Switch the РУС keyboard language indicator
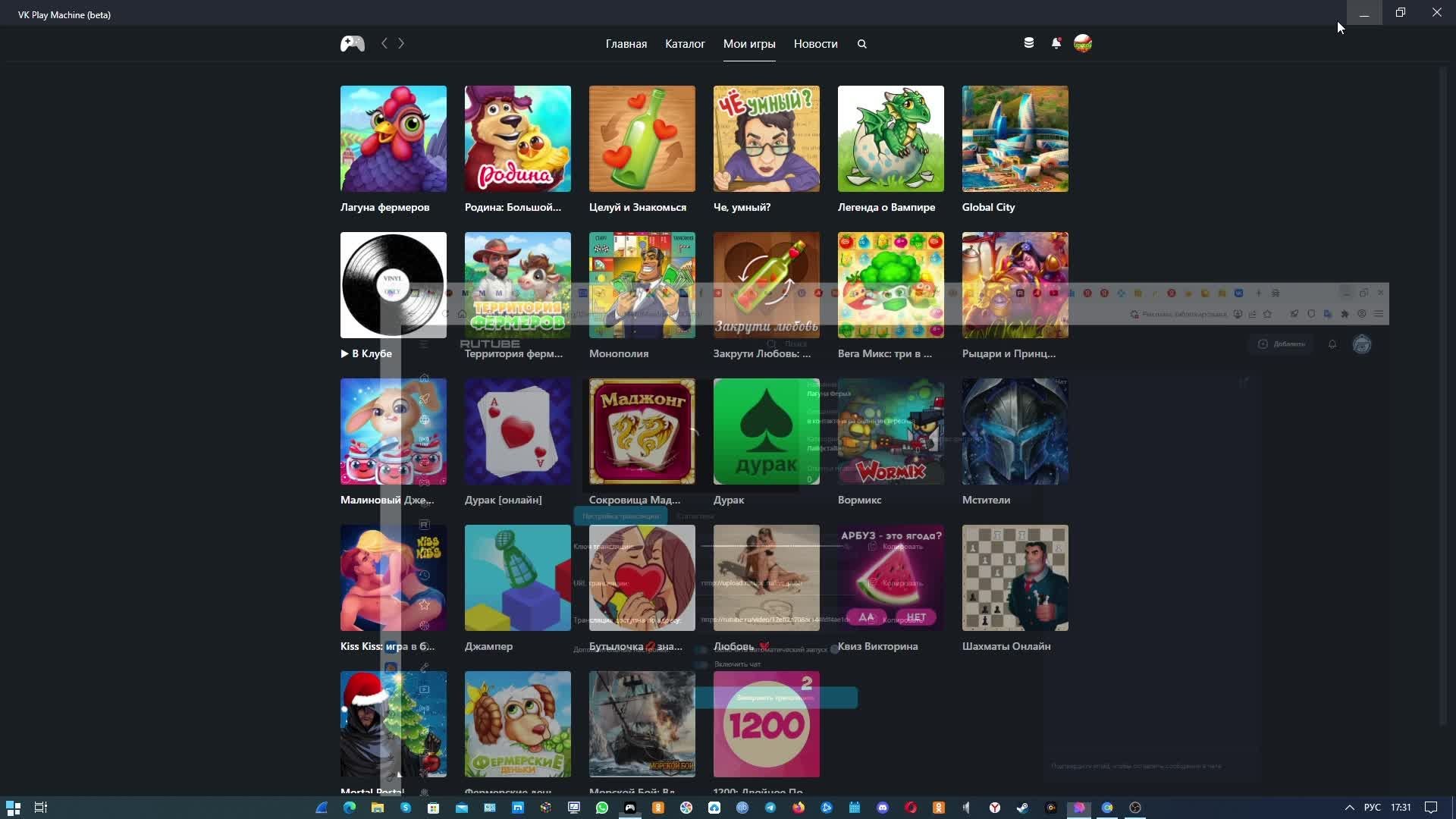 1372,808
